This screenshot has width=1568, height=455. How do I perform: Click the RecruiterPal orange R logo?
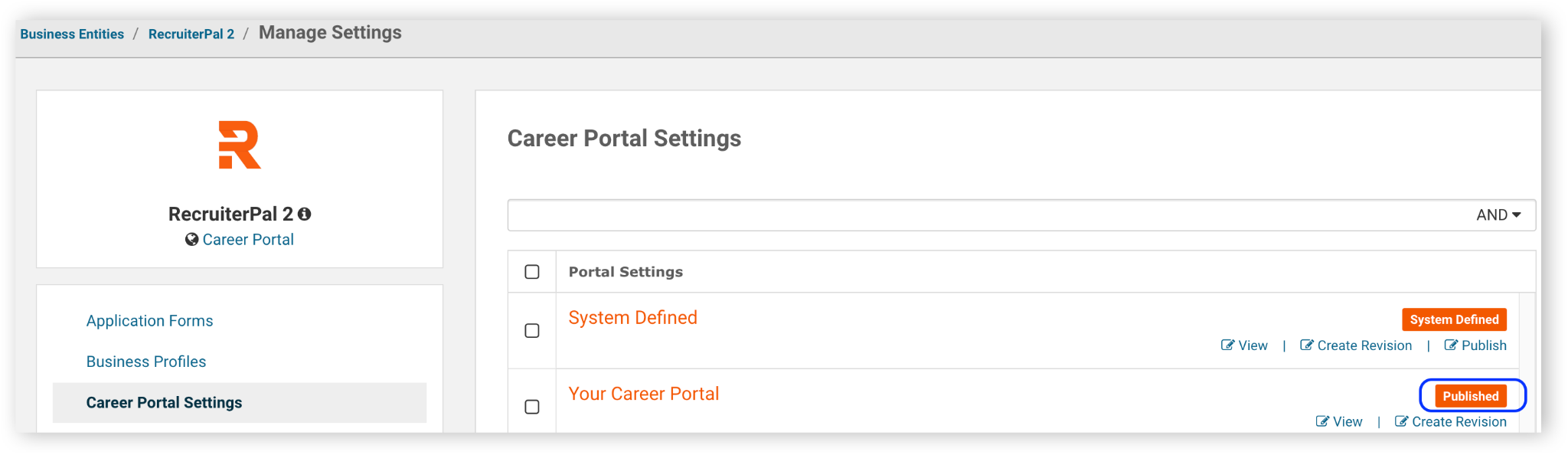(x=240, y=145)
